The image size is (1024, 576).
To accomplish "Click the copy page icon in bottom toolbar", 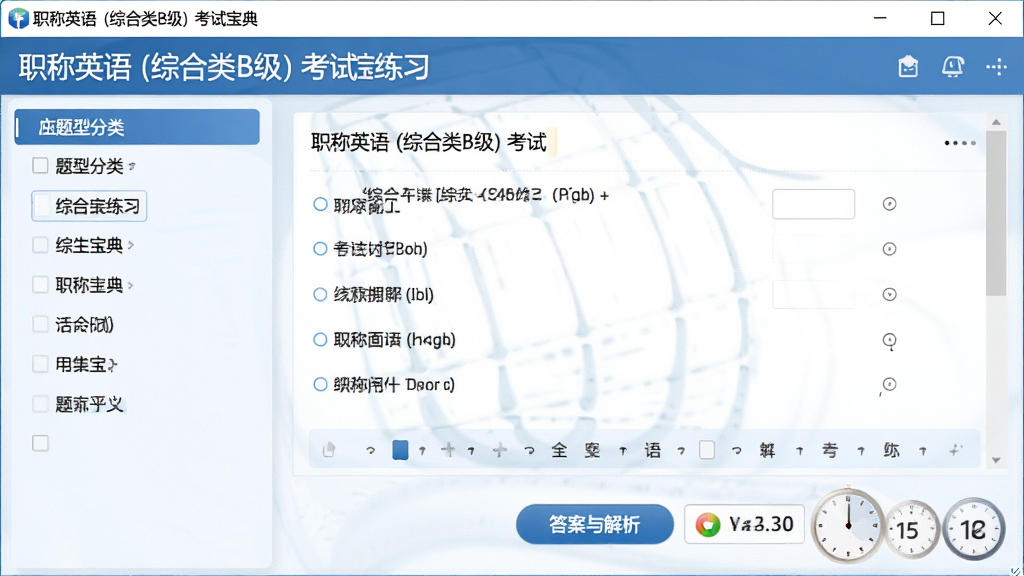I will click(328, 450).
